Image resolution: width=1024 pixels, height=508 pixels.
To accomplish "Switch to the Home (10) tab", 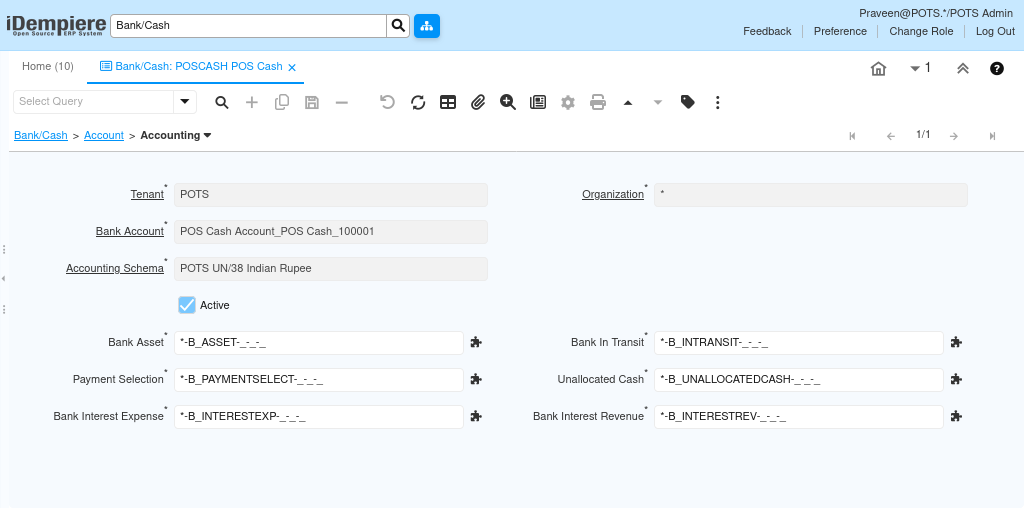I will point(48,67).
